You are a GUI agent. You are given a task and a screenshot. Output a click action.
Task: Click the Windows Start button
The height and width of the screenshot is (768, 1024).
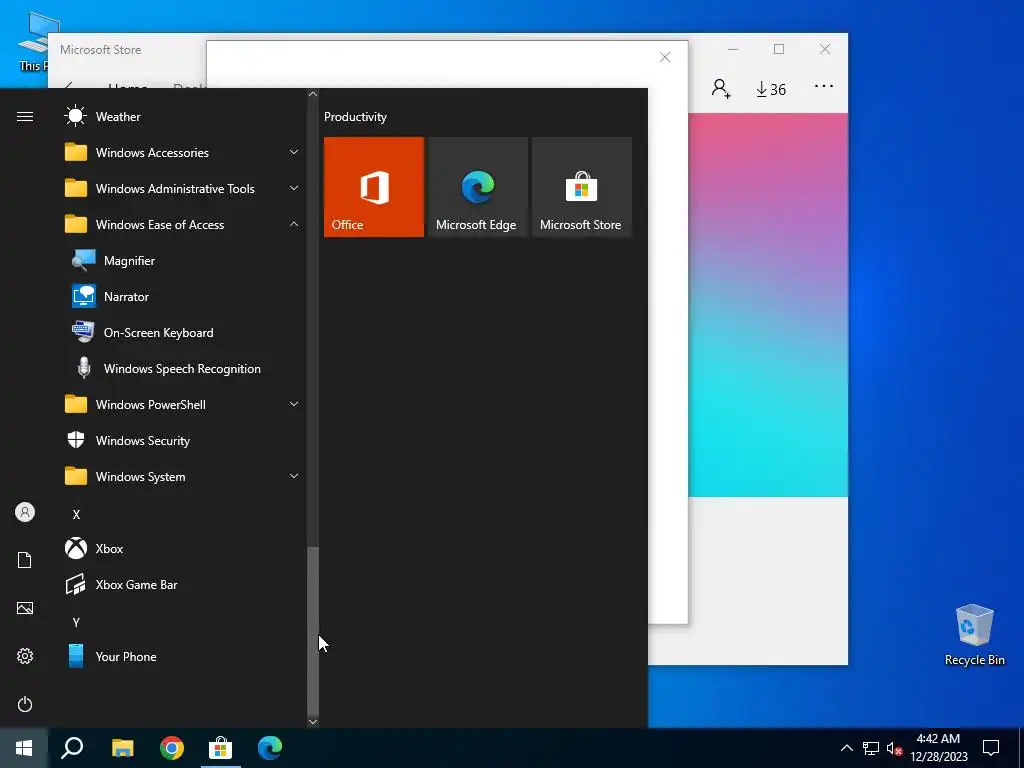tap(24, 748)
